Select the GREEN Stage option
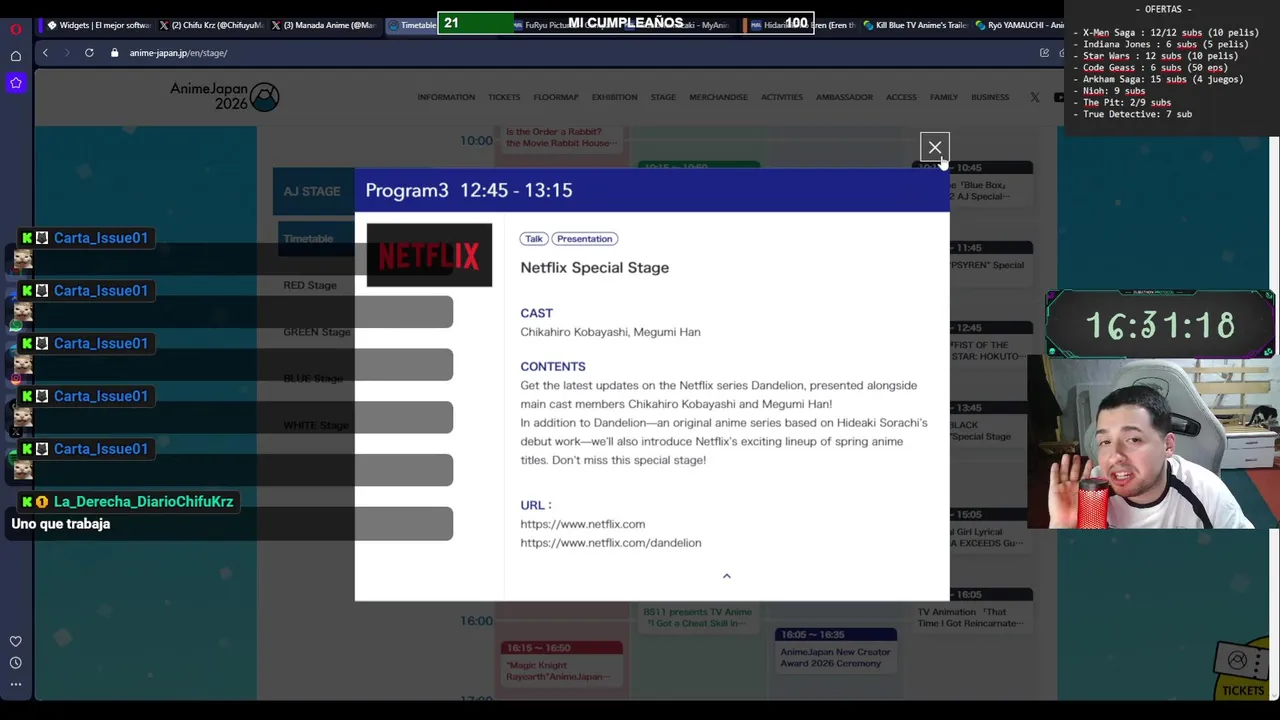Viewport: 1280px width, 720px height. [x=316, y=332]
